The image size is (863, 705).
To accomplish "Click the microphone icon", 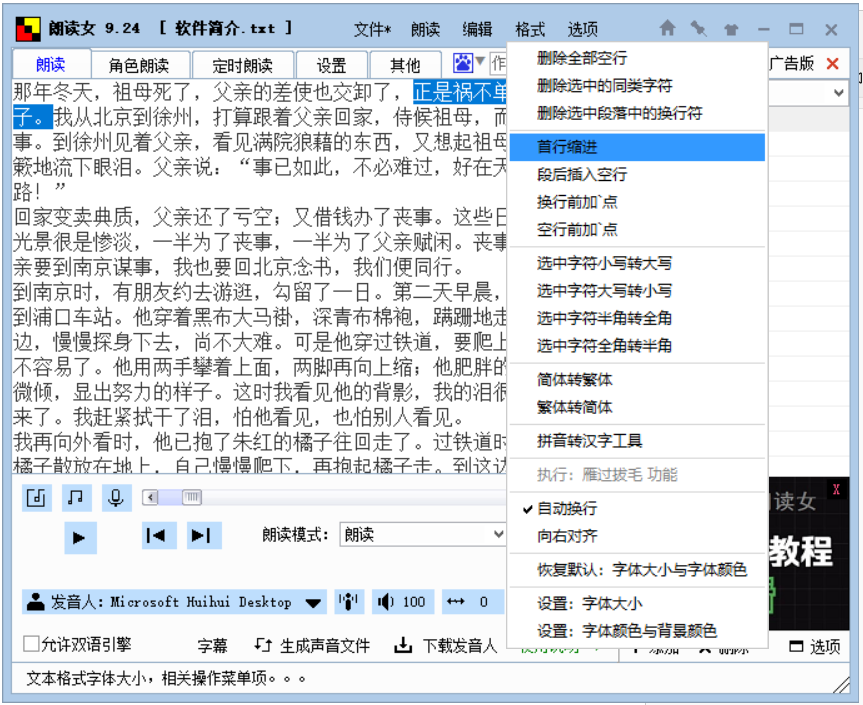I will pyautogui.click(x=116, y=497).
